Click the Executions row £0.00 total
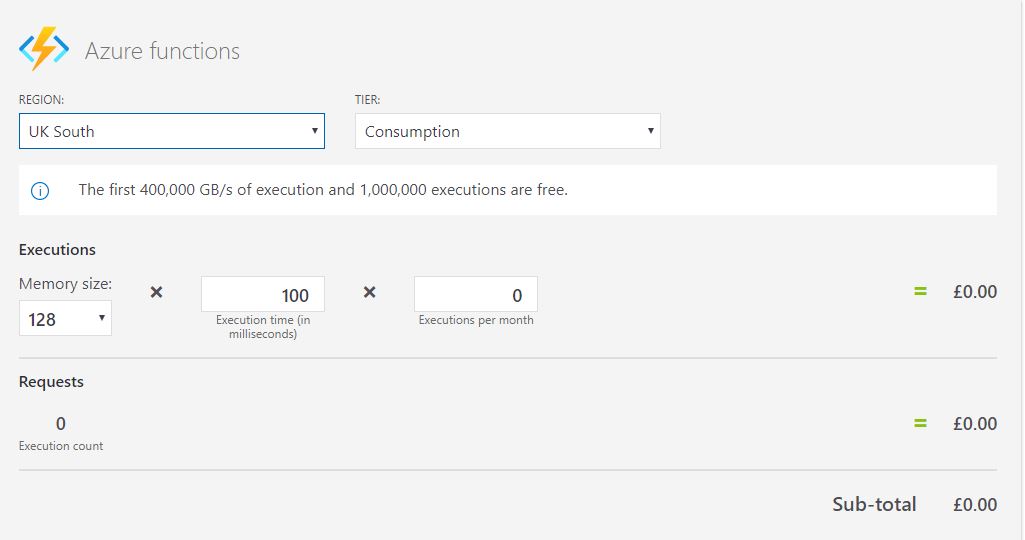 [975, 292]
